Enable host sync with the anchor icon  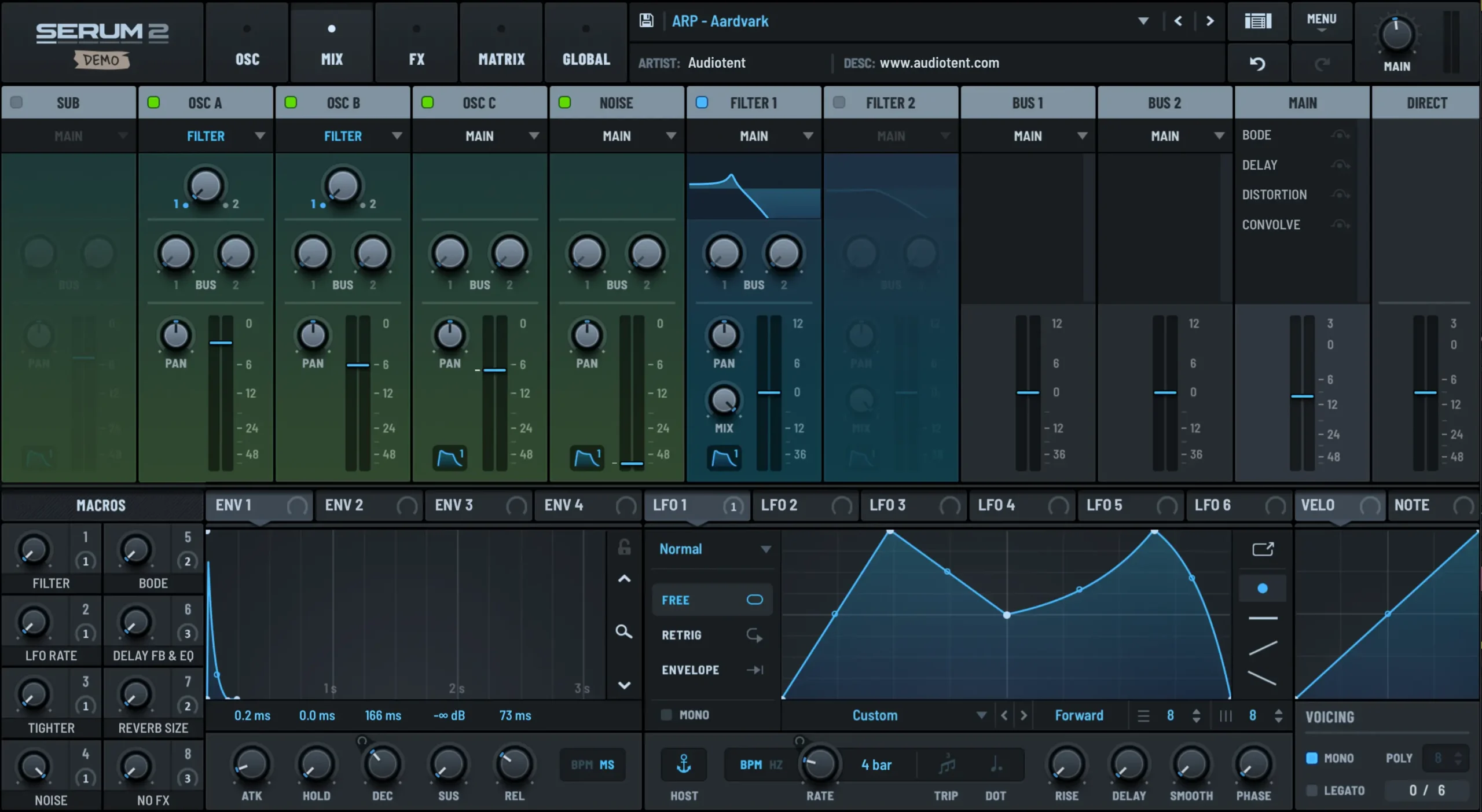(683, 764)
